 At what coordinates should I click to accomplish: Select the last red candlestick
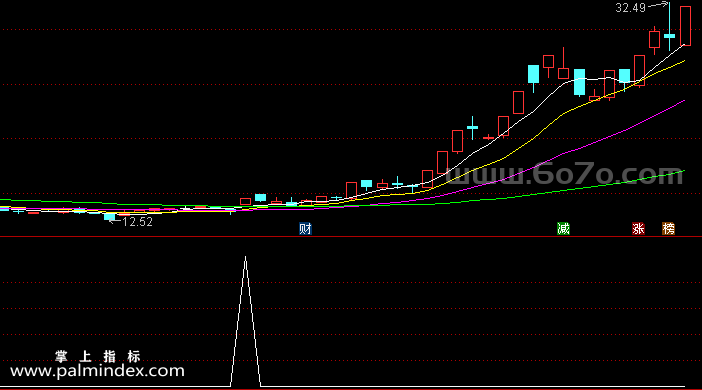point(685,26)
